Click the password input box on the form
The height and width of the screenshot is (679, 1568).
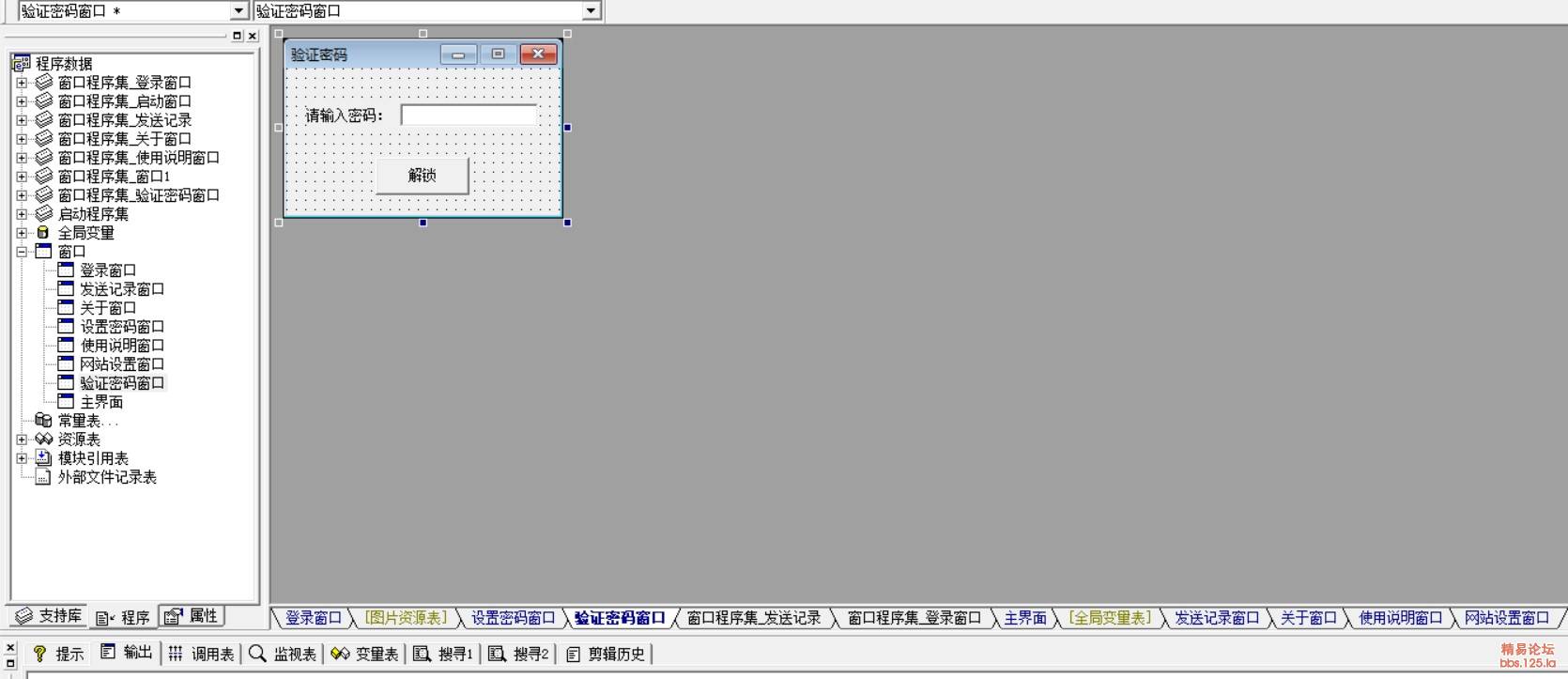[469, 115]
